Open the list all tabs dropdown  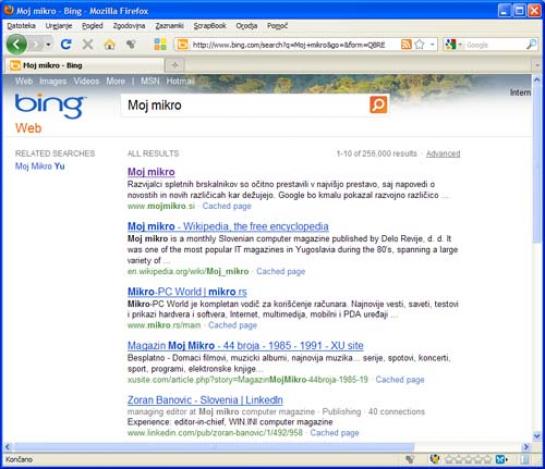pyautogui.click(x=537, y=65)
